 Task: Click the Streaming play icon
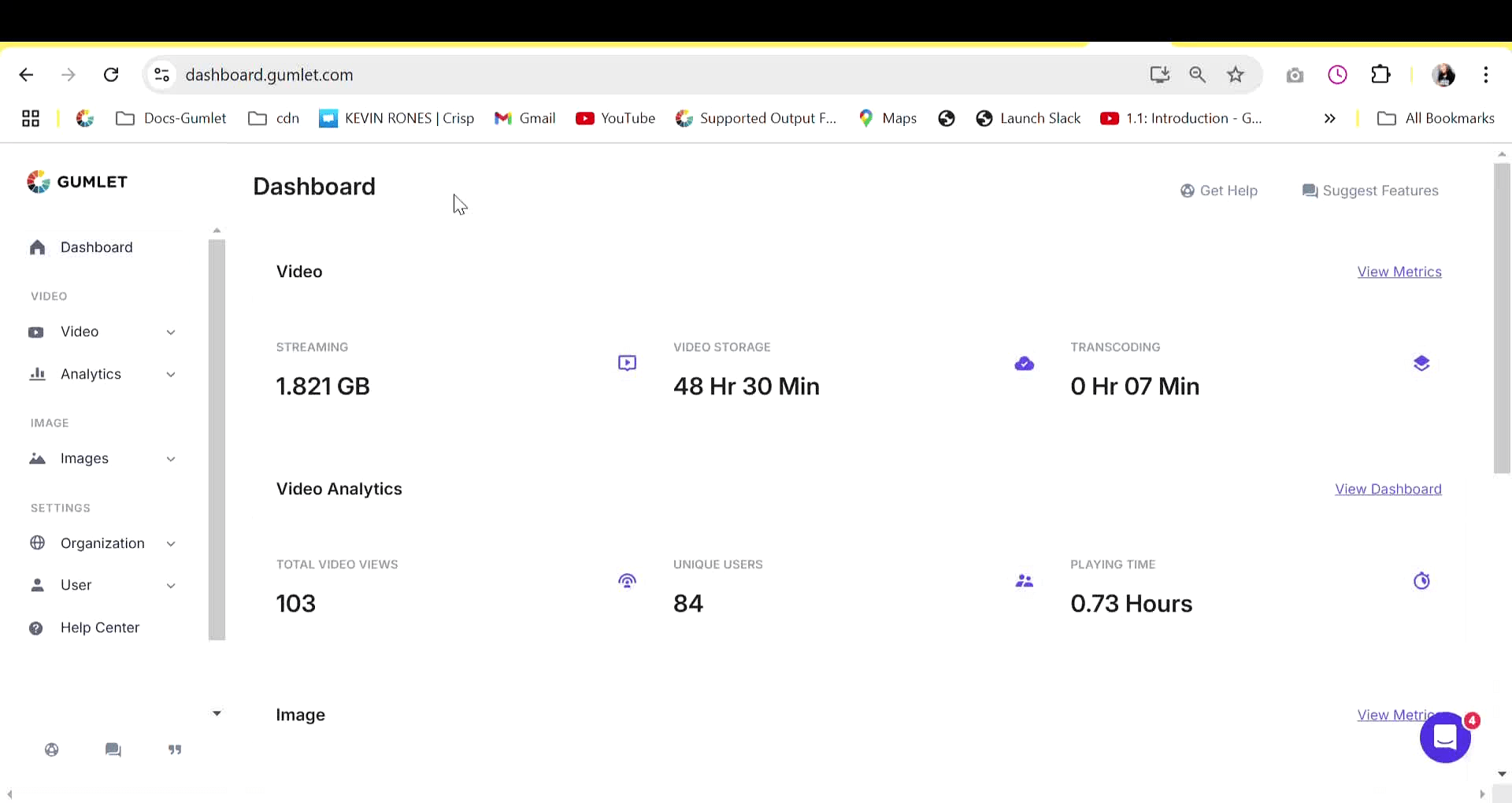[x=627, y=363]
